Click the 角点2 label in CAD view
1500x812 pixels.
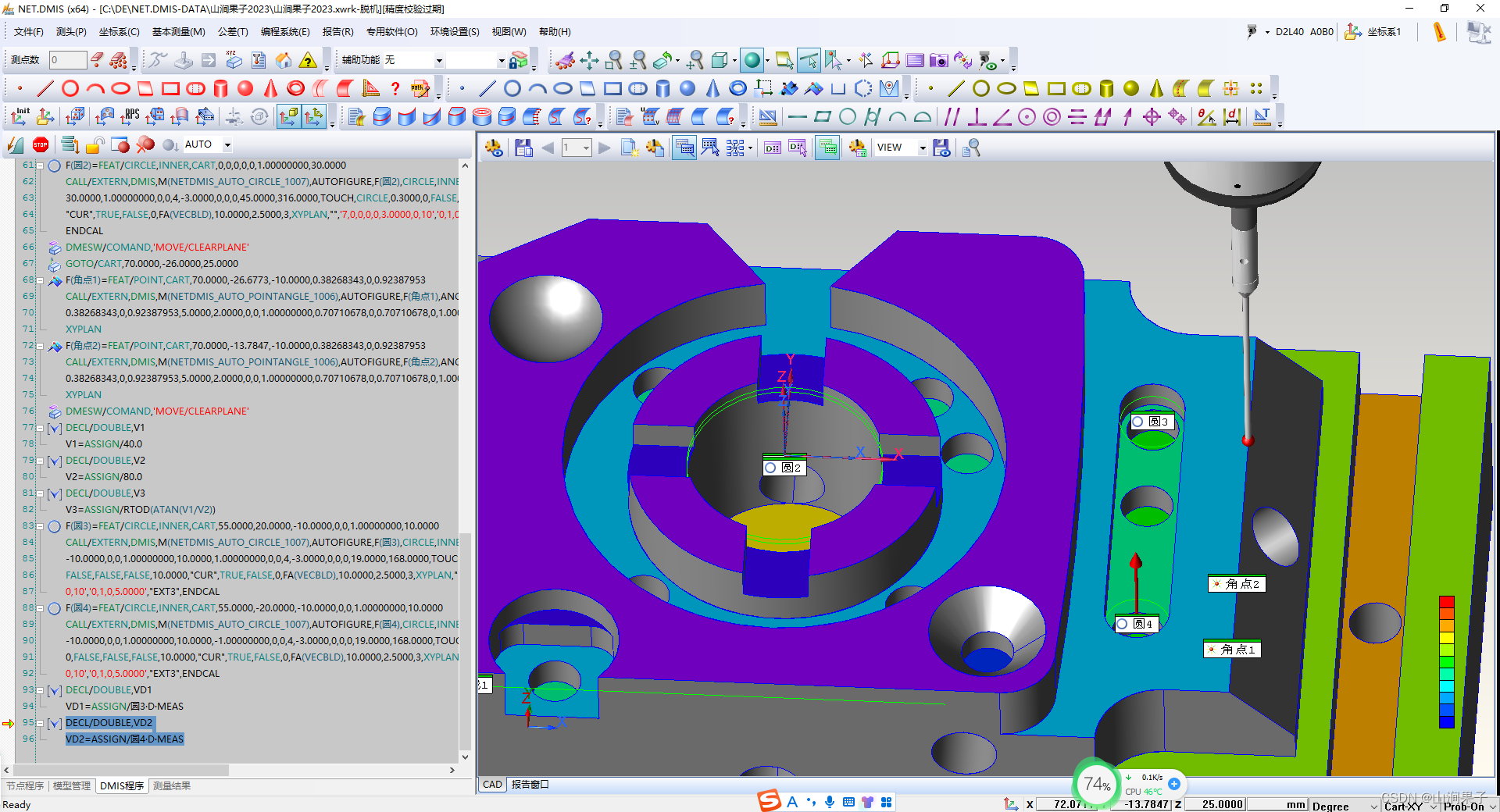[1236, 584]
